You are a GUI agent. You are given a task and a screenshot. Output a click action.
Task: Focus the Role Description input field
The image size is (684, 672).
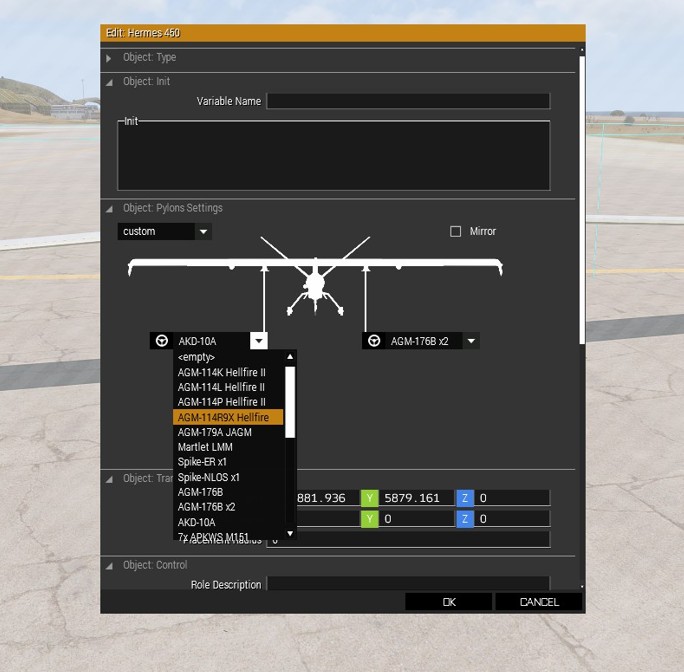pyautogui.click(x=408, y=583)
